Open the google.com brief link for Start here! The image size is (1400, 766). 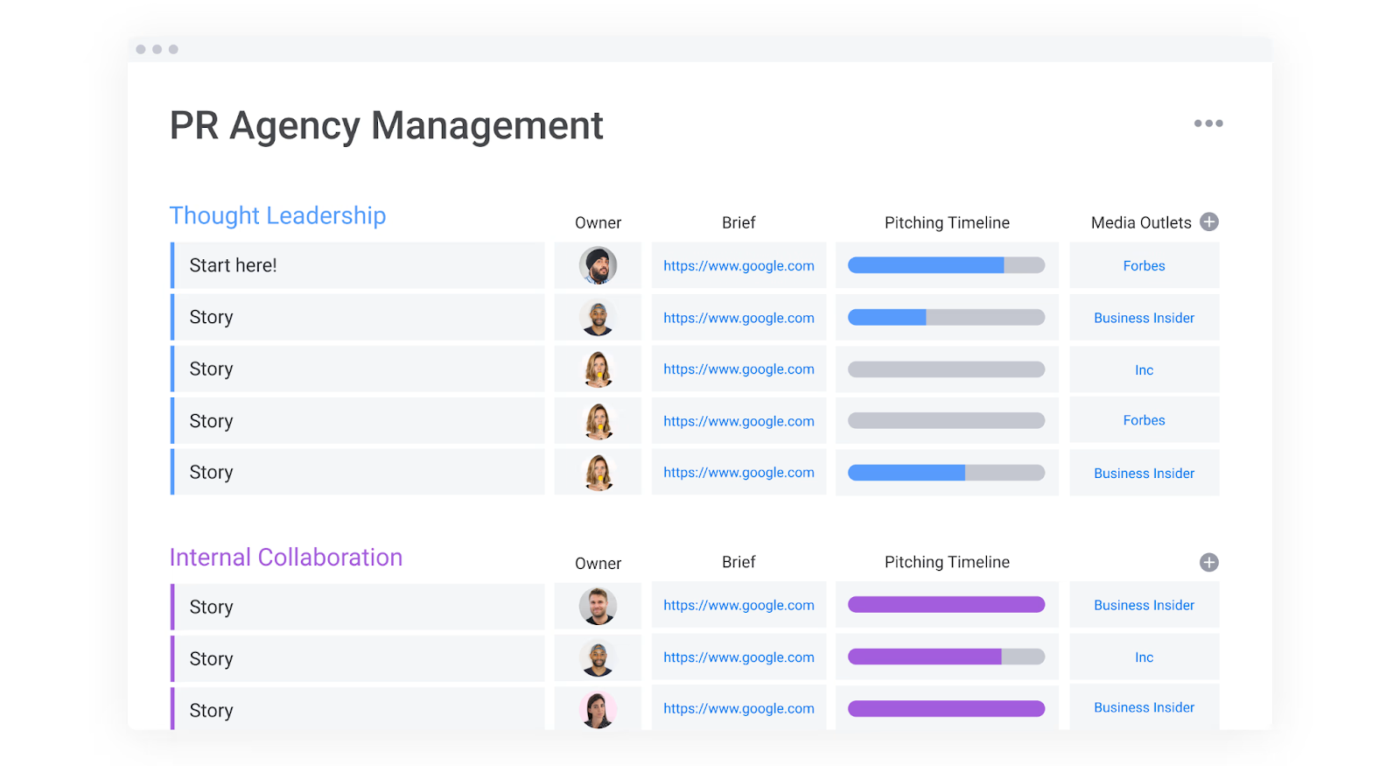738,266
